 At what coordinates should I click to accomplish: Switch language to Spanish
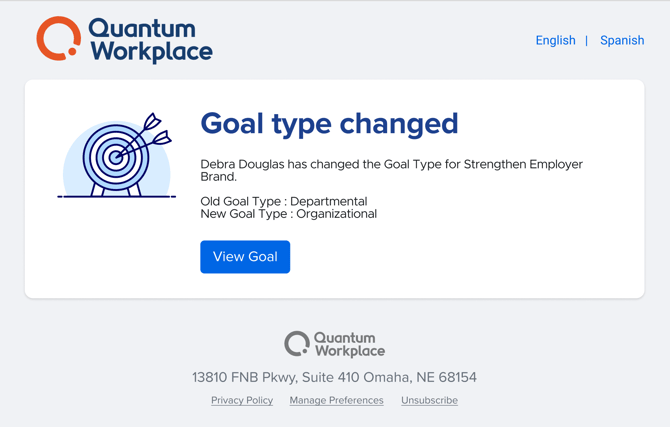click(x=622, y=41)
